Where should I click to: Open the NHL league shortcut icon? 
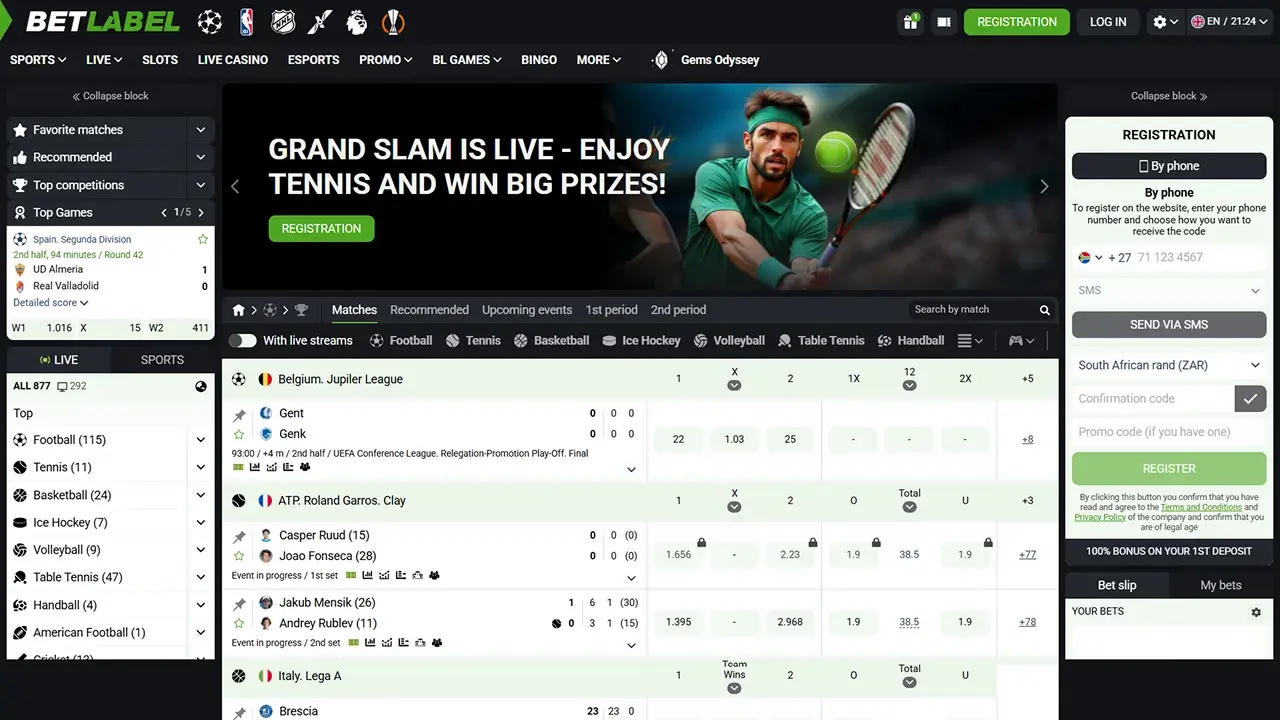(283, 21)
